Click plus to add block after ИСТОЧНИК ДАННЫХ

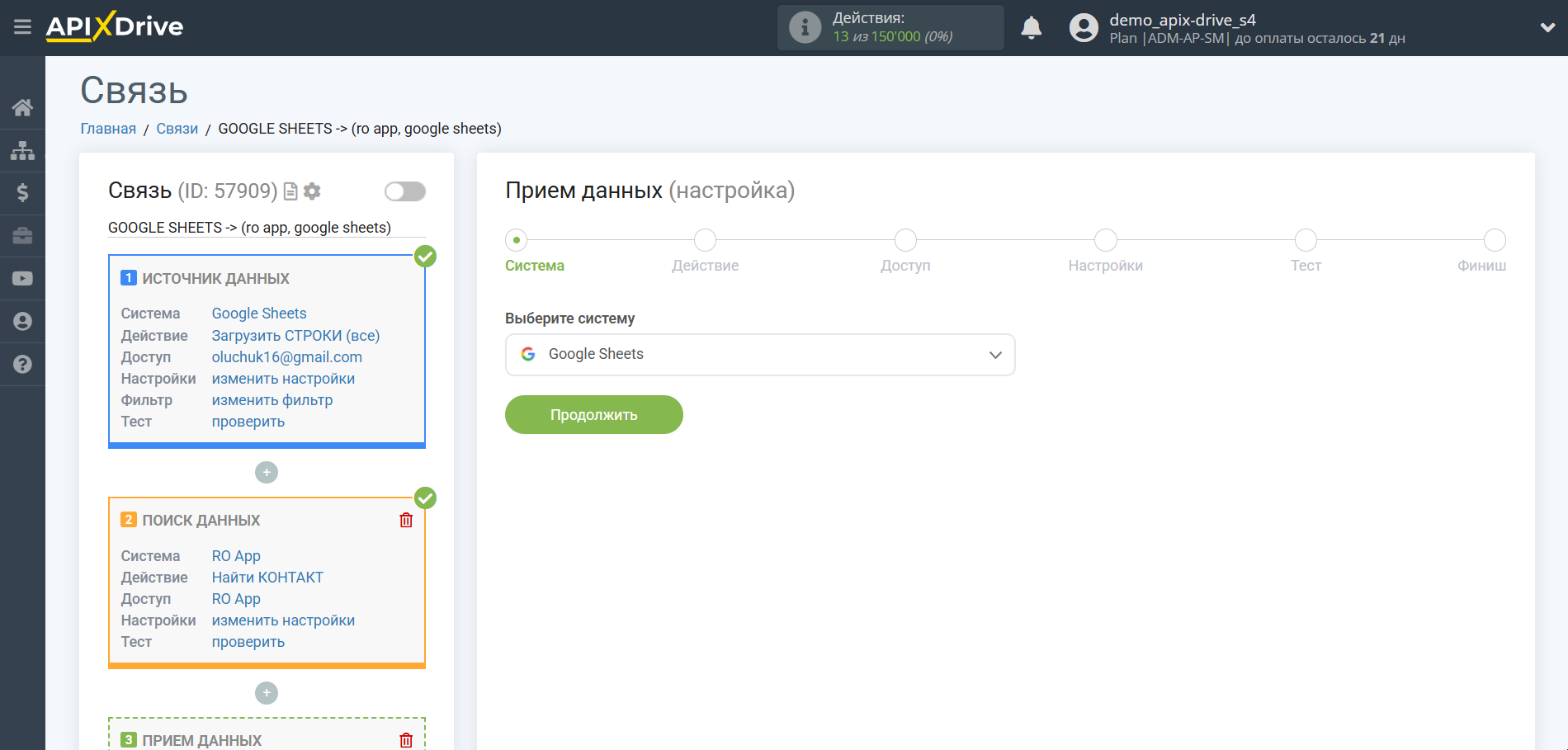point(267,473)
